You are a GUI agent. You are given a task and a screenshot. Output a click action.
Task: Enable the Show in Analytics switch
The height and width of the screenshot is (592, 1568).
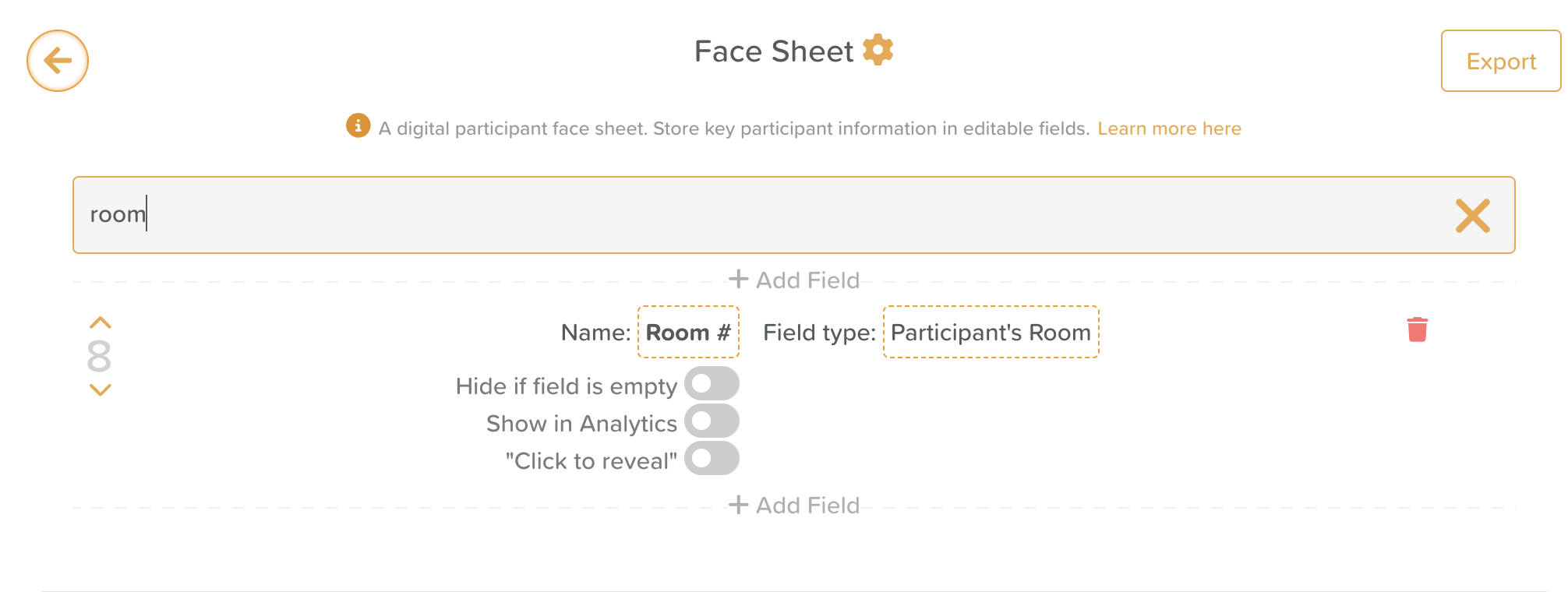click(712, 421)
